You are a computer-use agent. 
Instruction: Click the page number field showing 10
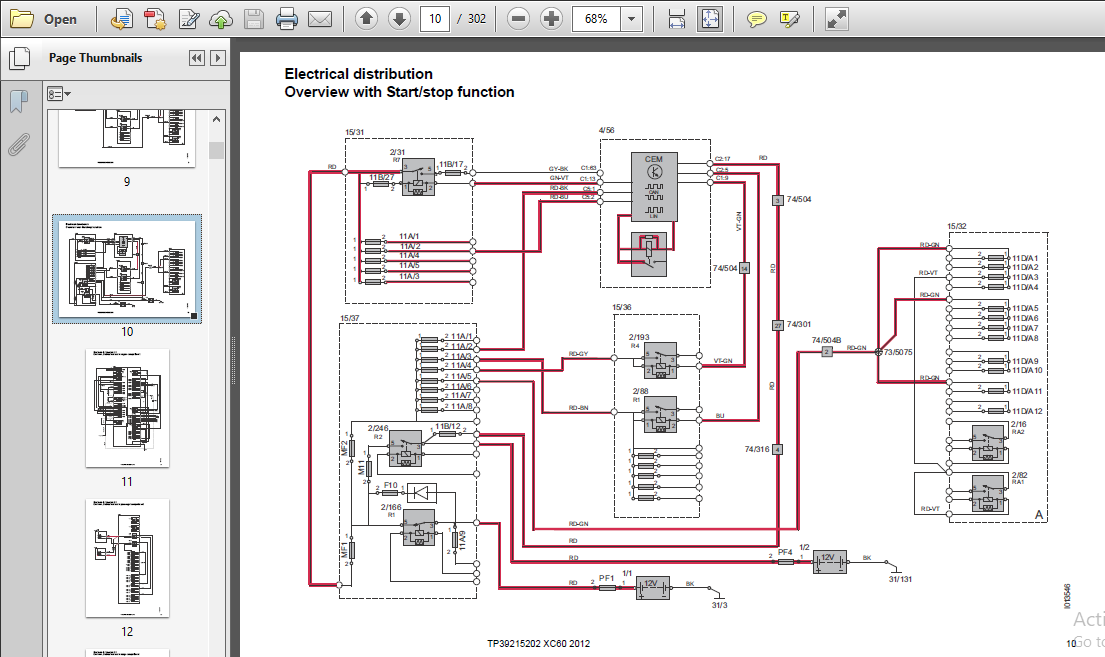coord(435,19)
